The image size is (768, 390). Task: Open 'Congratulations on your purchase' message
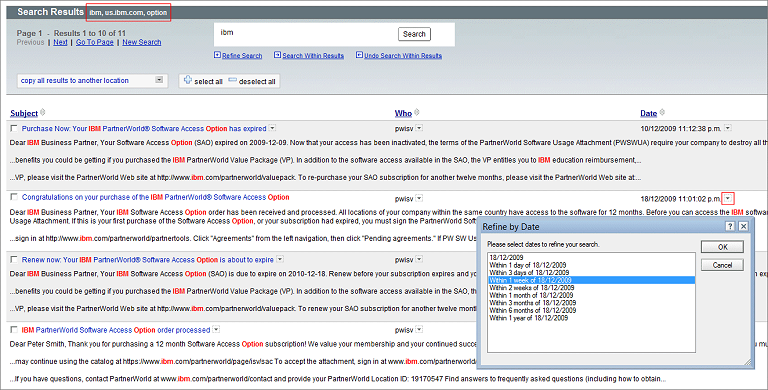[x=156, y=197]
